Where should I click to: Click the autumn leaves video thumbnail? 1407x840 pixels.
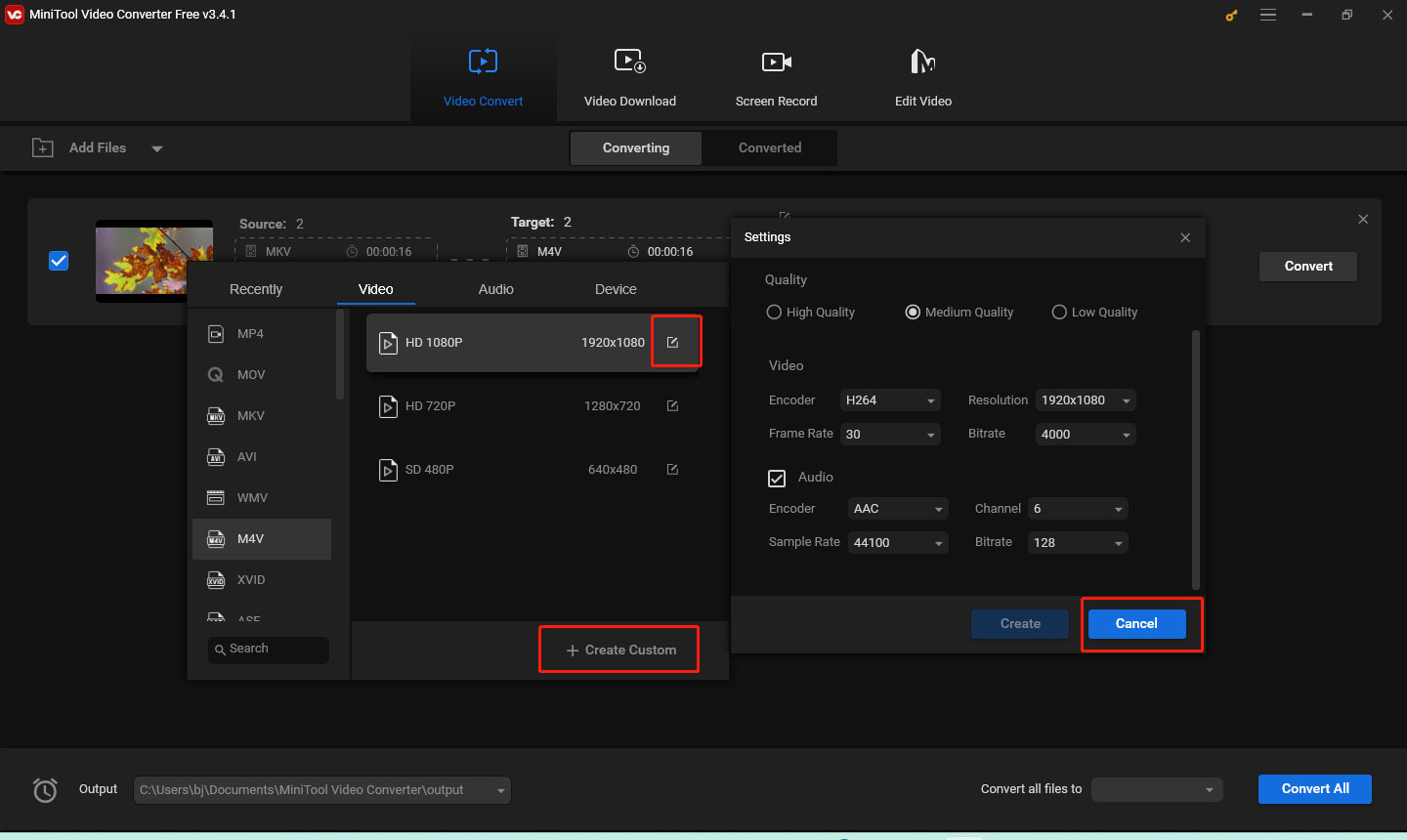154,261
